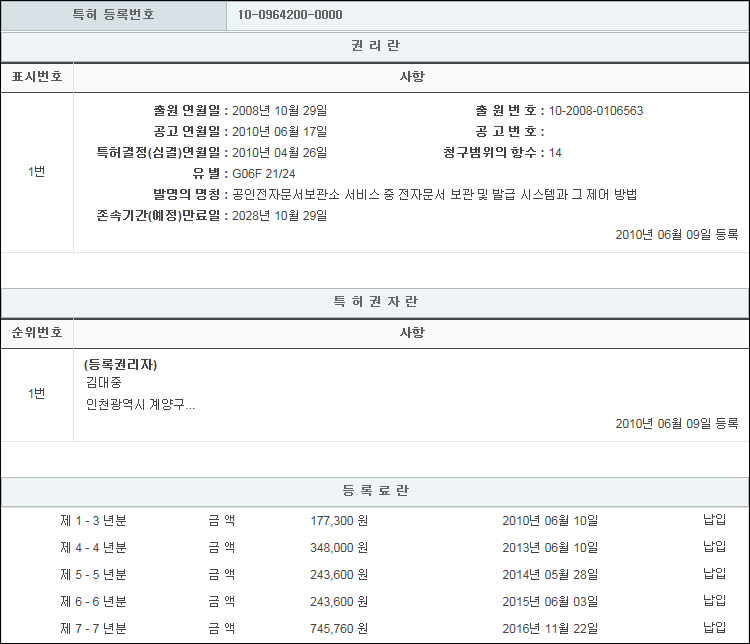Select the 특허 등록번호 label cell
The width and height of the screenshot is (750, 644).
(114, 15)
